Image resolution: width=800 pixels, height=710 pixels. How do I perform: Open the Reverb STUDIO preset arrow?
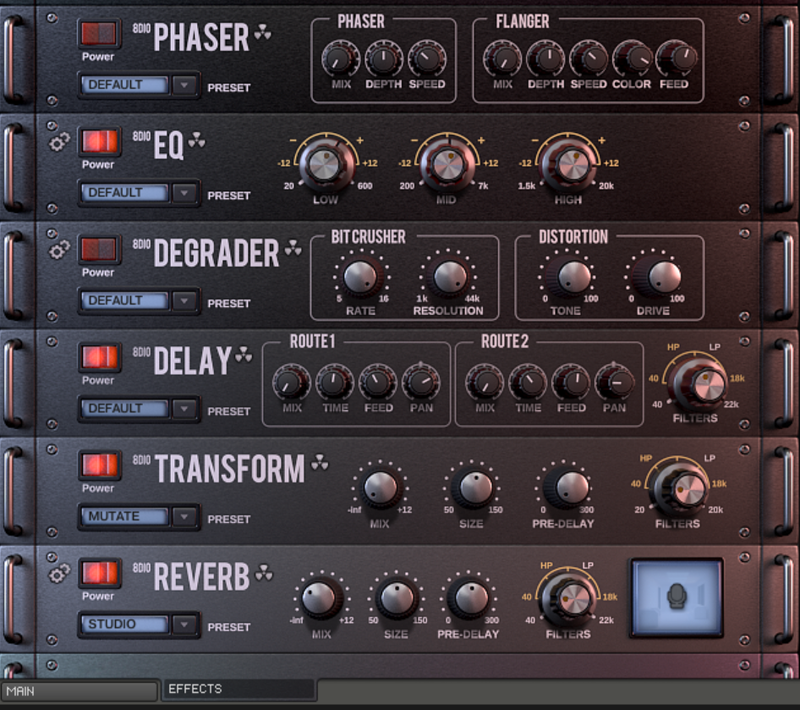pos(184,624)
